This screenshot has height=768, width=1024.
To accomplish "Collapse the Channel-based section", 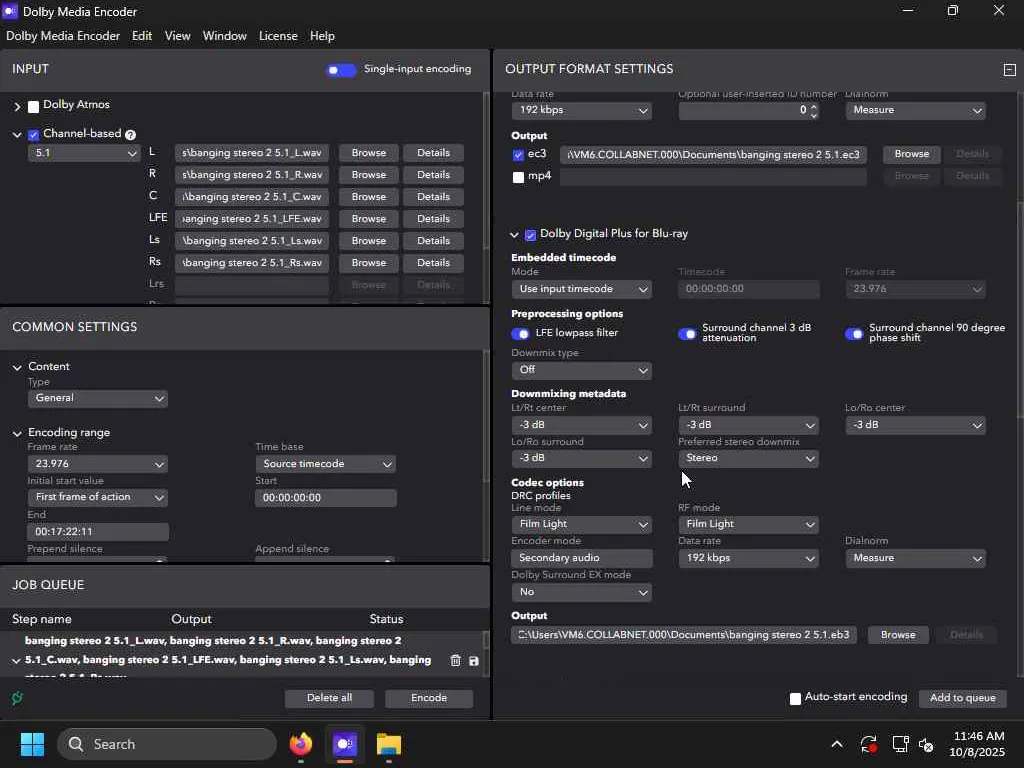I will point(17,135).
